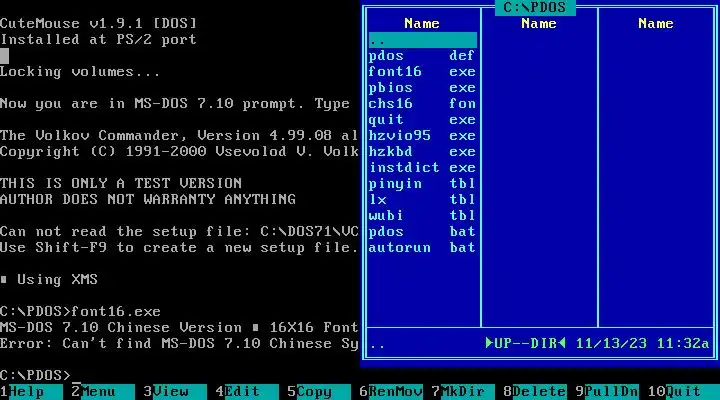Click the 4Edit function key

pyautogui.click(x=247, y=392)
